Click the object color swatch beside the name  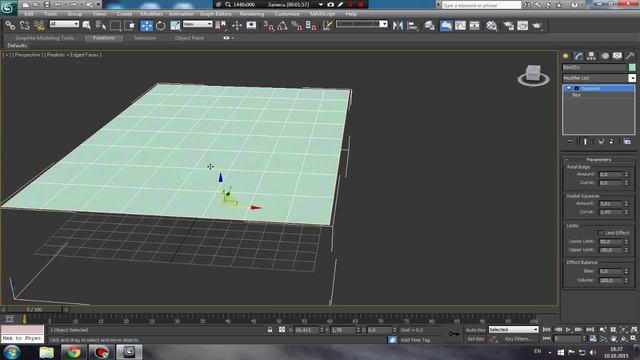click(632, 67)
